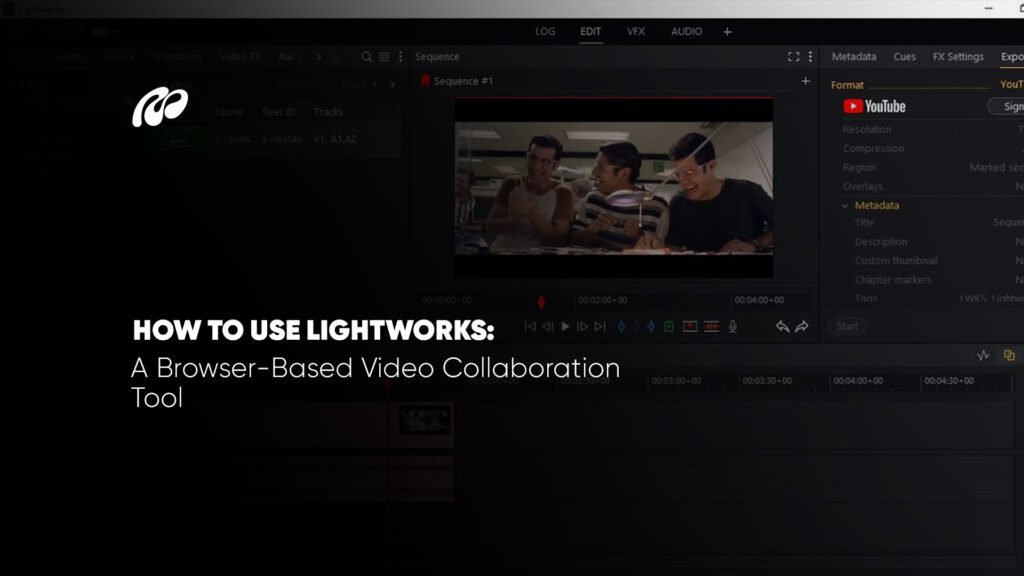Switch bin to list view icon
This screenshot has height=576, width=1024.
[384, 57]
